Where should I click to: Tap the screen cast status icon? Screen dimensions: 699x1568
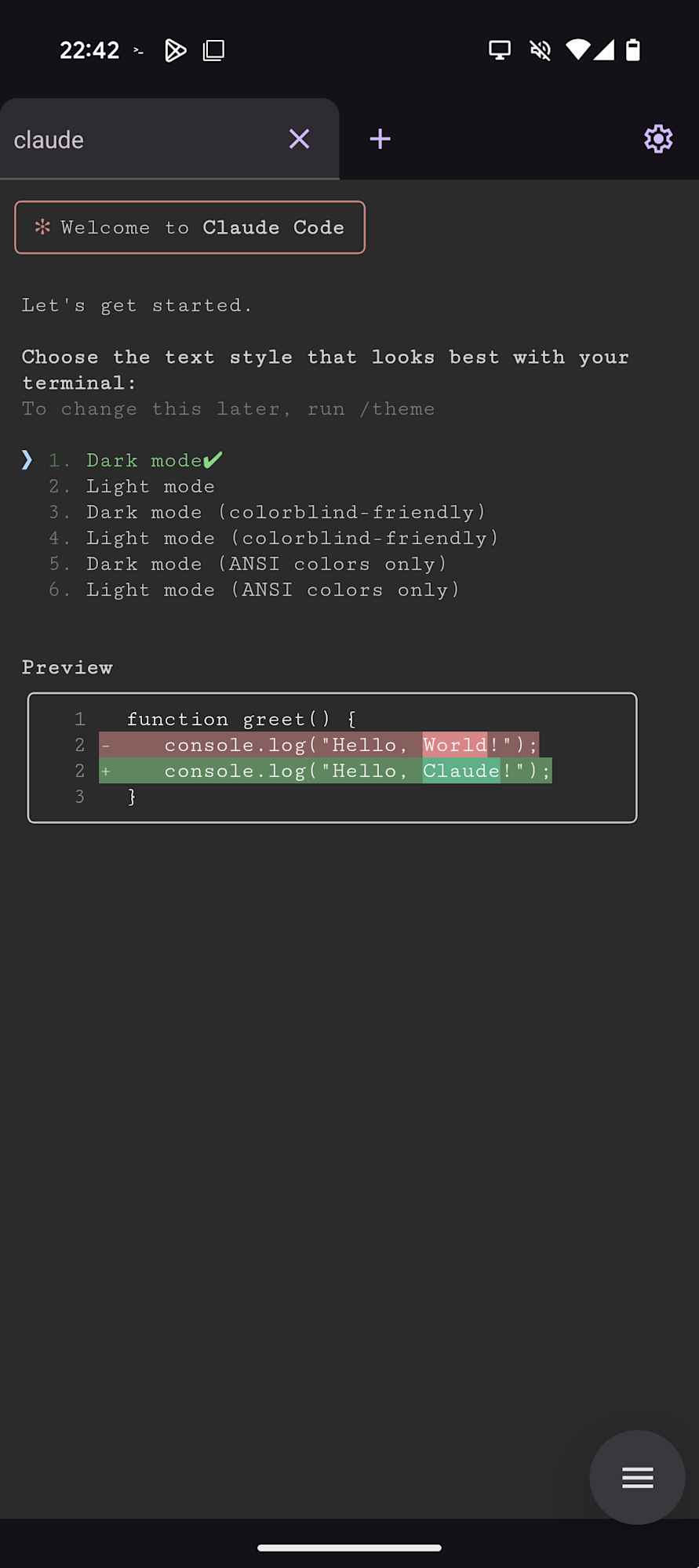[499, 50]
